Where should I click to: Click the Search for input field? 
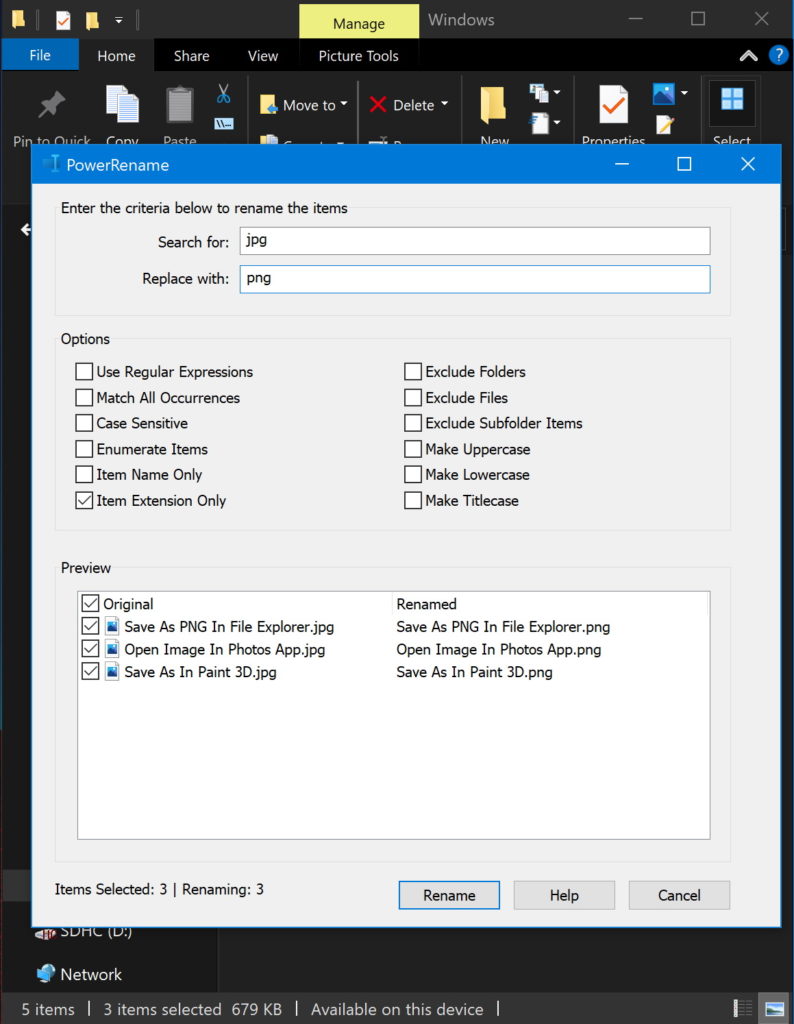pyautogui.click(x=475, y=241)
